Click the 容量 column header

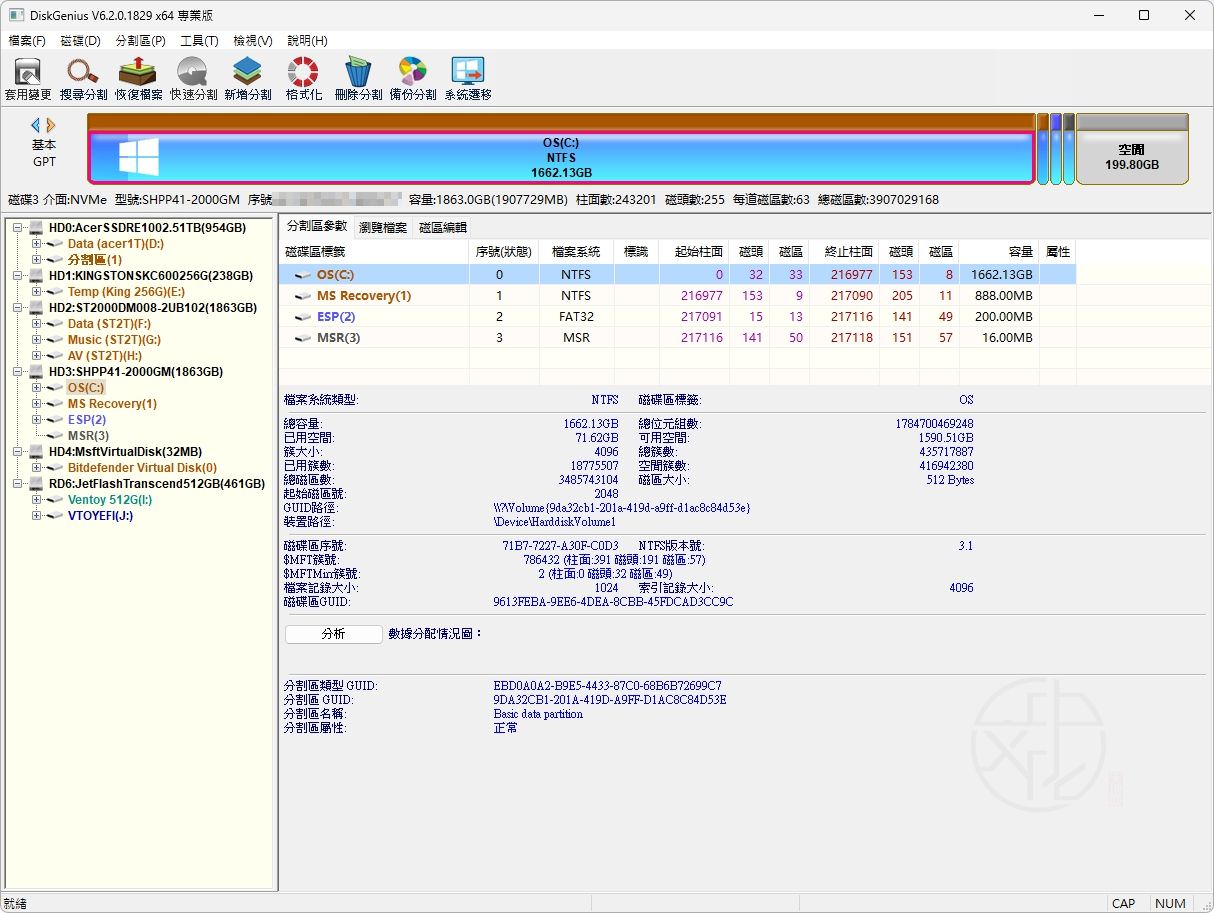pyautogui.click(x=999, y=251)
